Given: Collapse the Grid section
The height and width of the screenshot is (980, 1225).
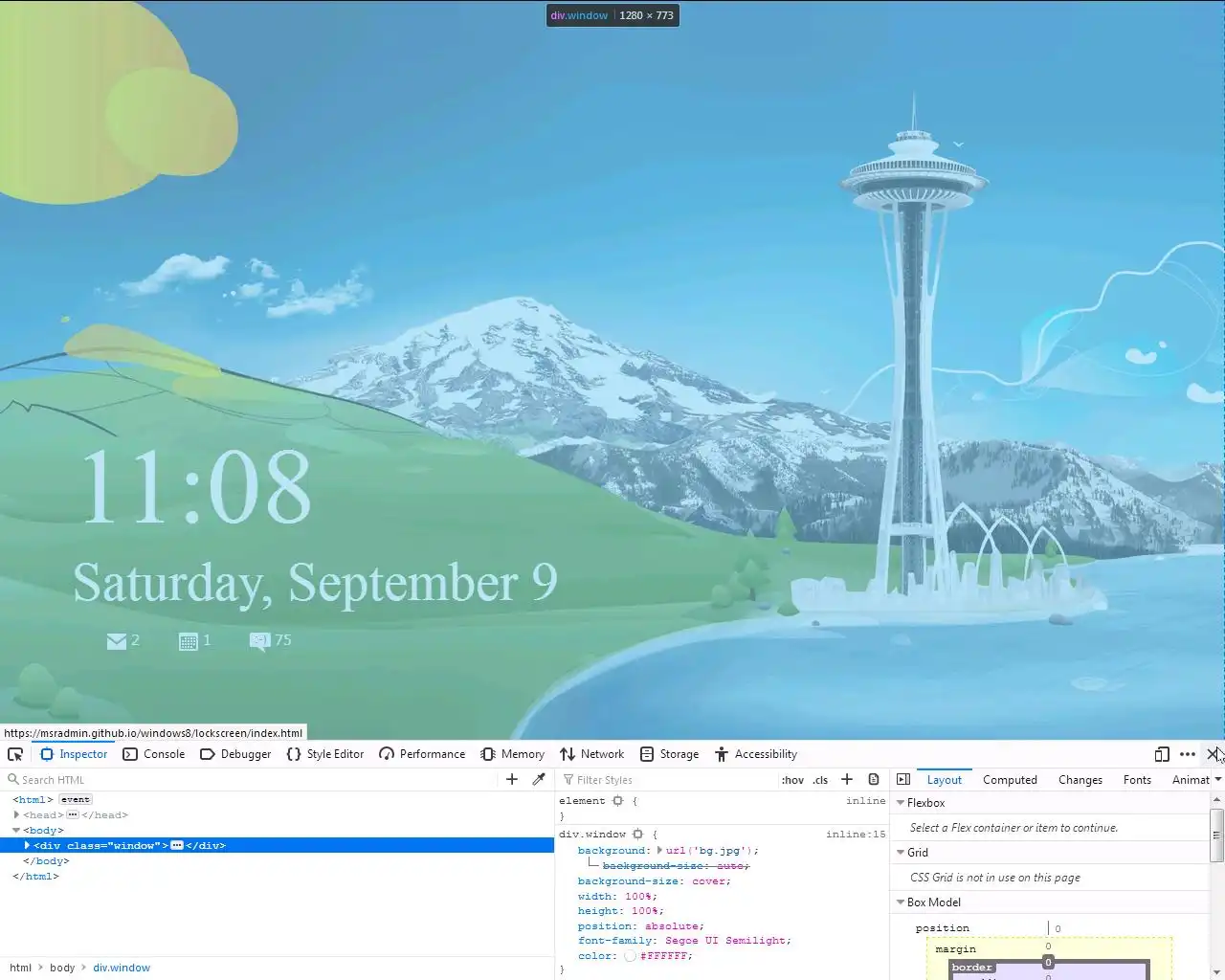Looking at the screenshot, I should 901,853.
